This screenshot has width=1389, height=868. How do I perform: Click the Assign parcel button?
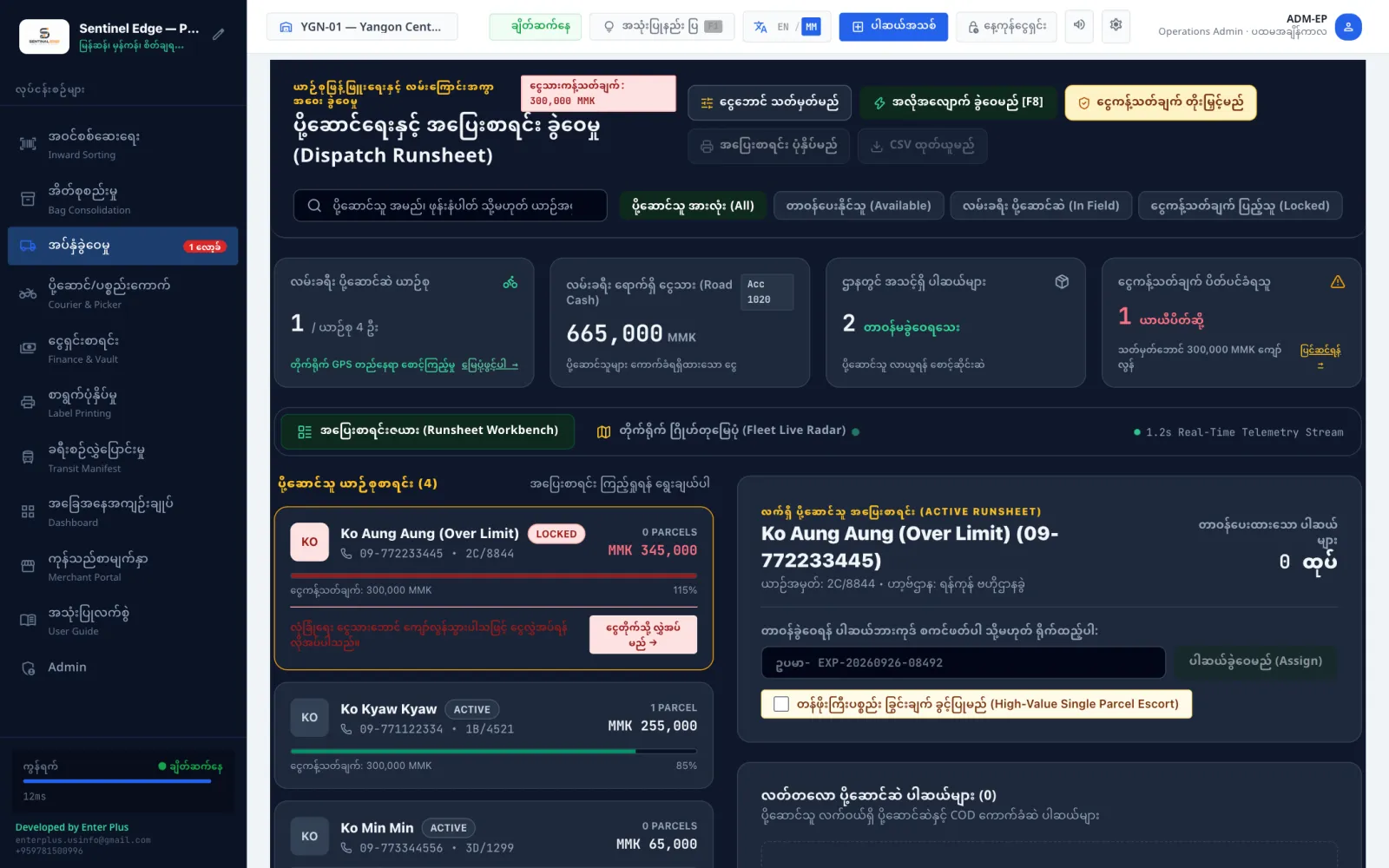[x=1255, y=661]
